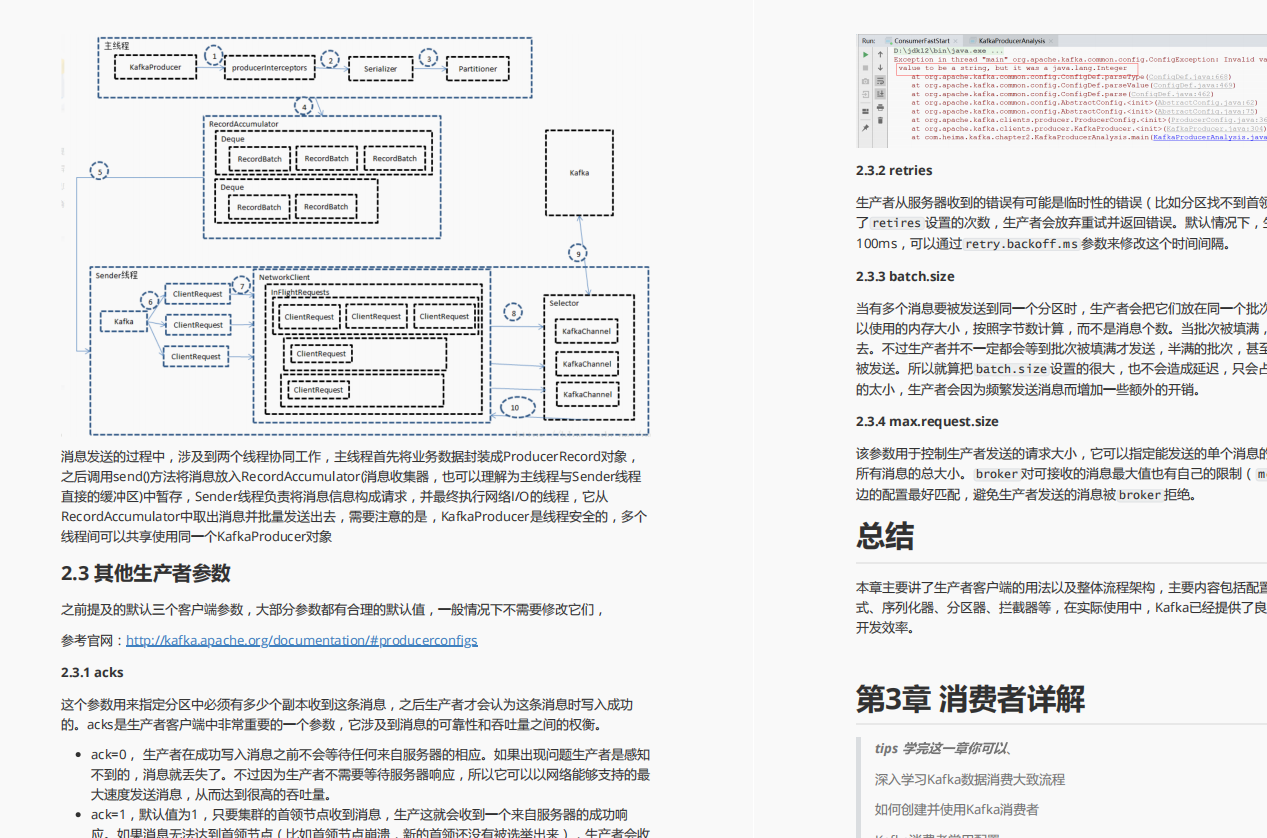Click the Up stack trace arrow icon

(x=880, y=54)
